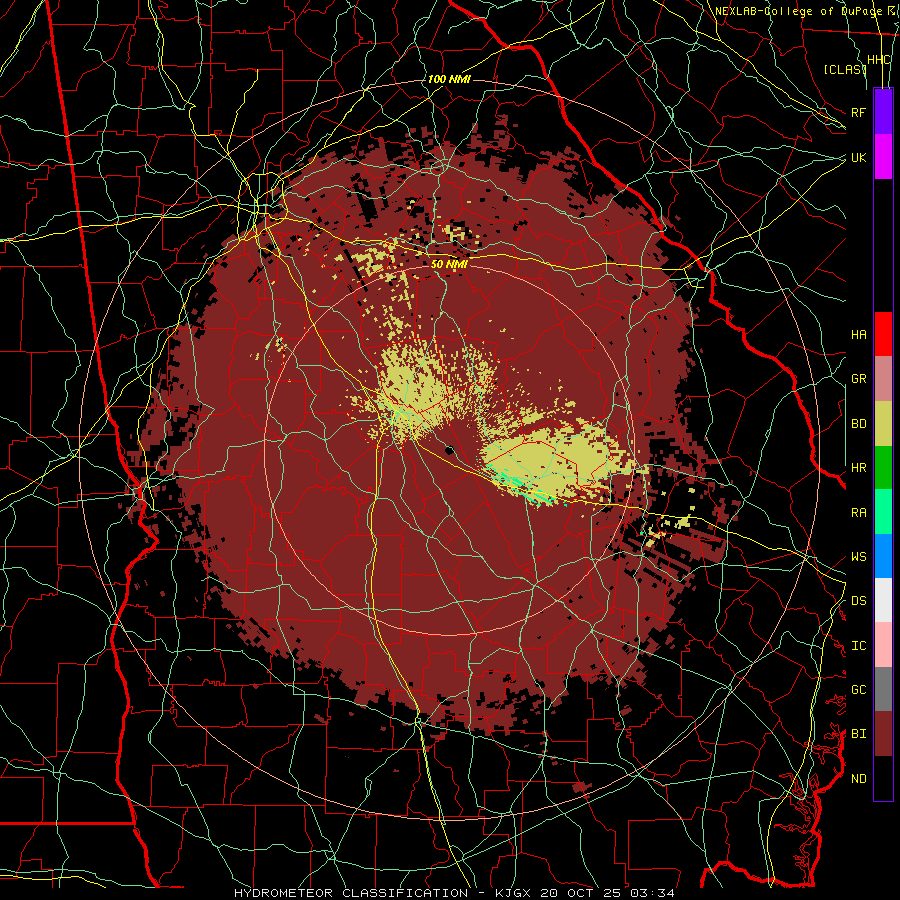Click the 50 NMI range ring label
This screenshot has height=900, width=900.
pos(449,265)
